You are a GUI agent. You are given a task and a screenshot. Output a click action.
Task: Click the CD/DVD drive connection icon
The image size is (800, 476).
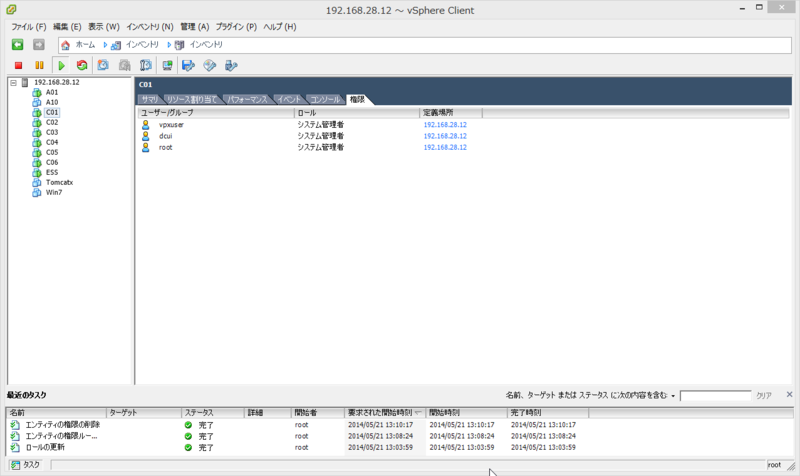coord(210,65)
